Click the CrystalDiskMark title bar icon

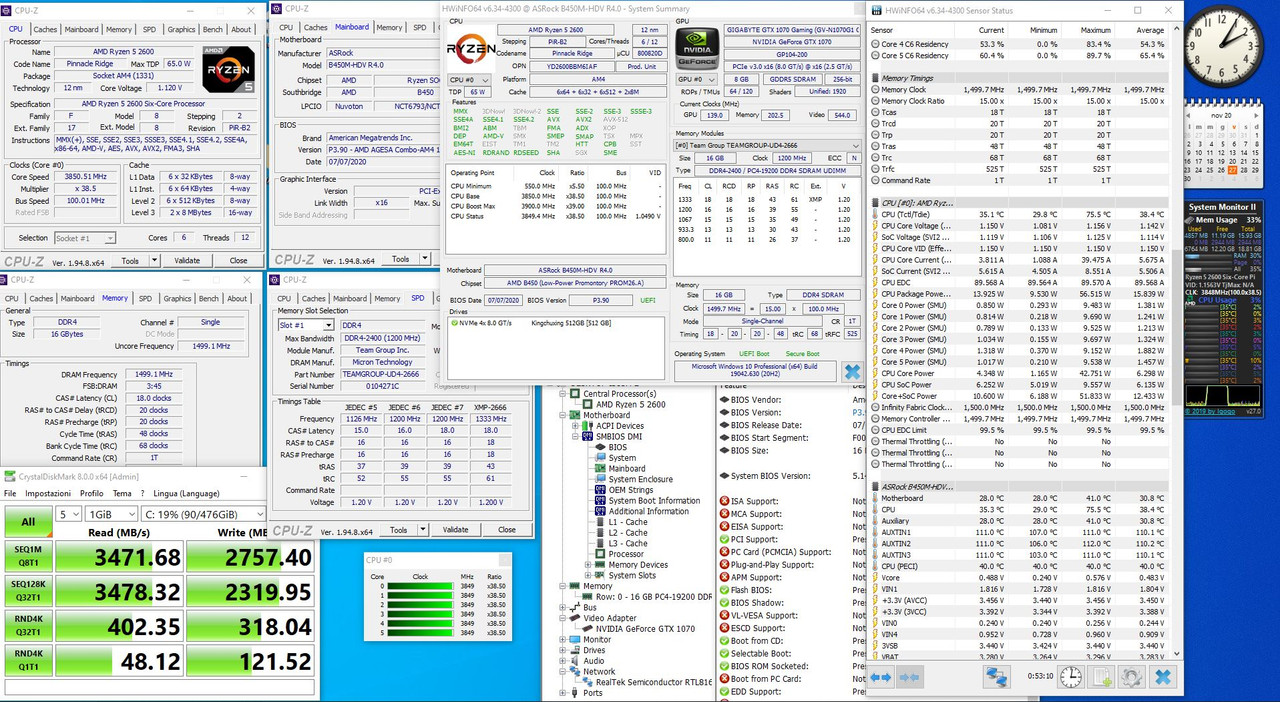(10, 477)
